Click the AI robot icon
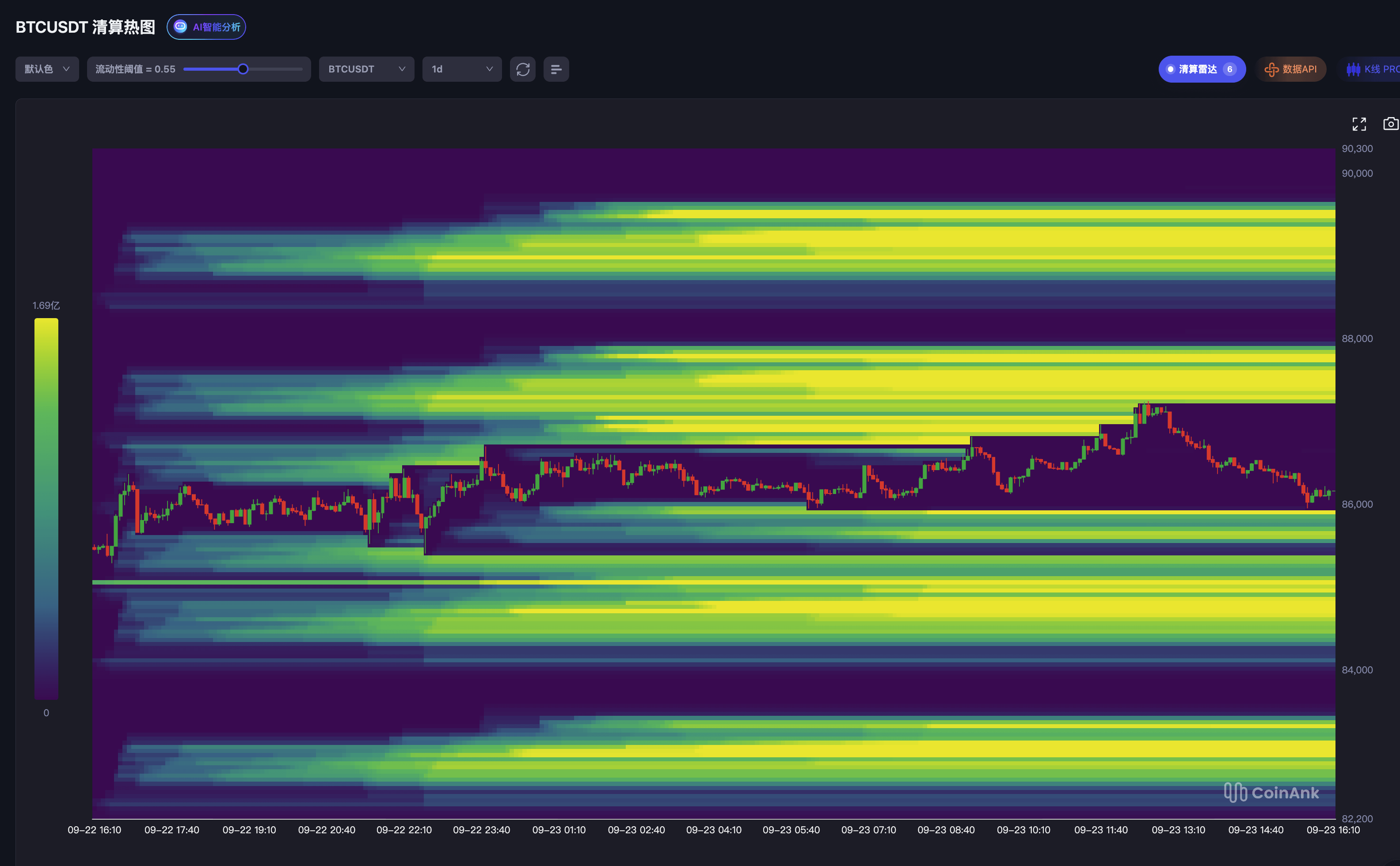The image size is (1400, 866). pos(180,27)
